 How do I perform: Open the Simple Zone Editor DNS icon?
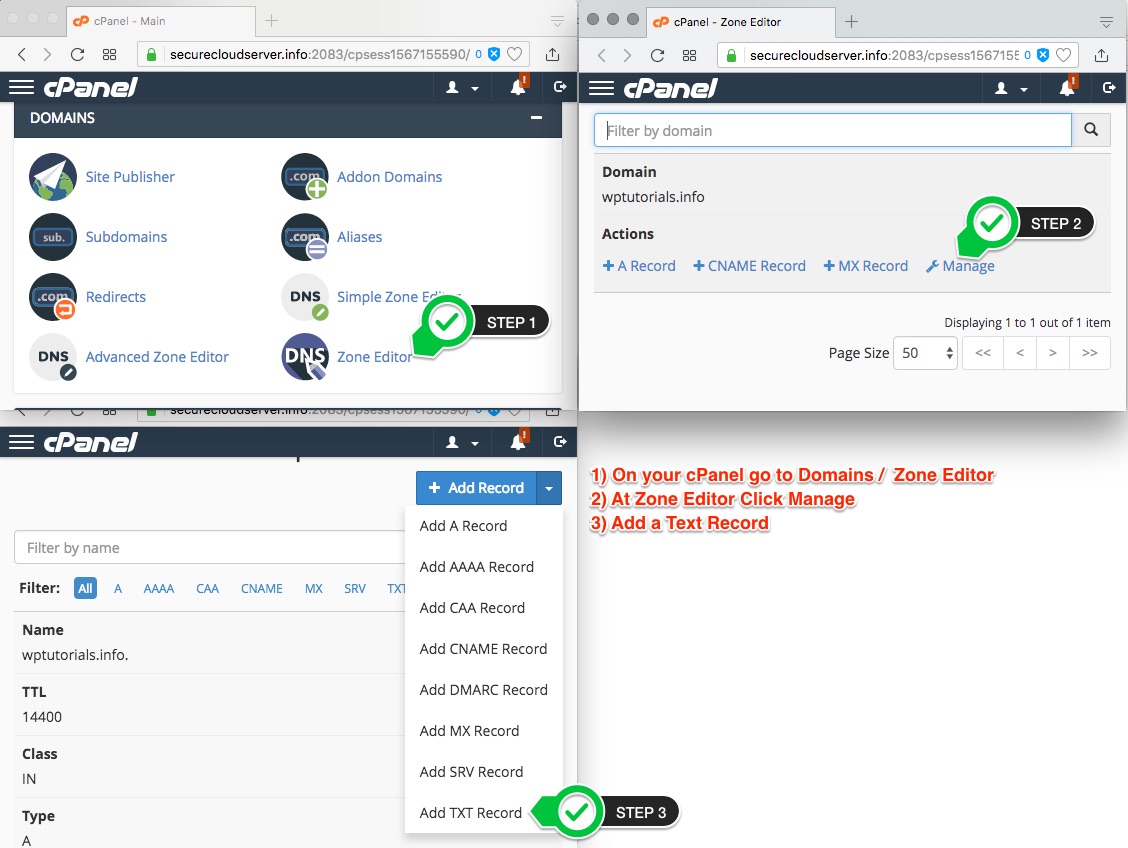pyautogui.click(x=304, y=297)
